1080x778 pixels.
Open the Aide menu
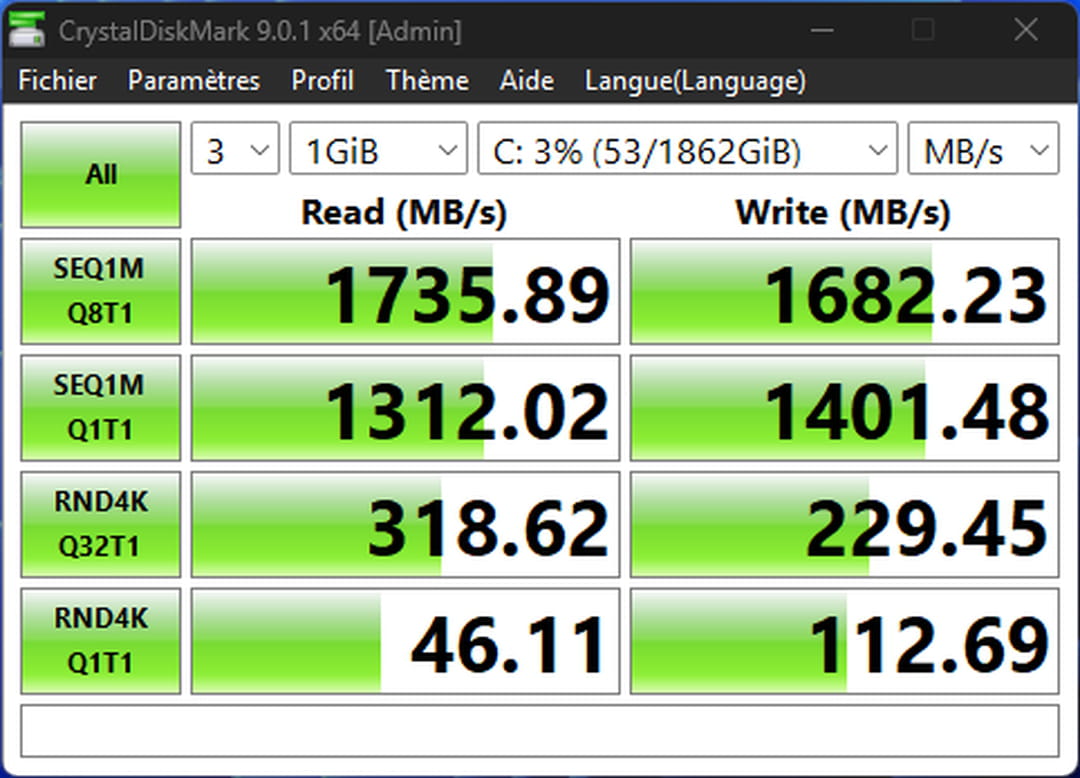tap(527, 81)
